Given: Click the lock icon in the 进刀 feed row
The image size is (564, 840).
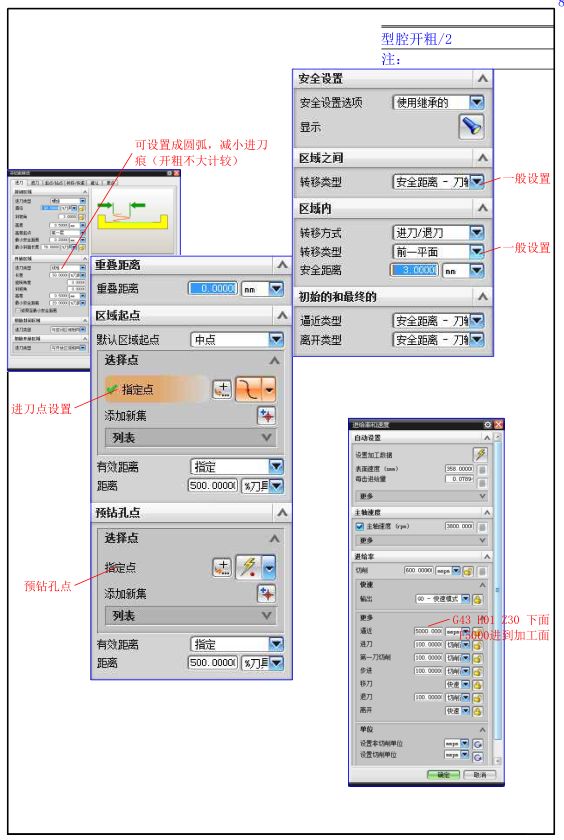Looking at the screenshot, I should pyautogui.click(x=477, y=644).
